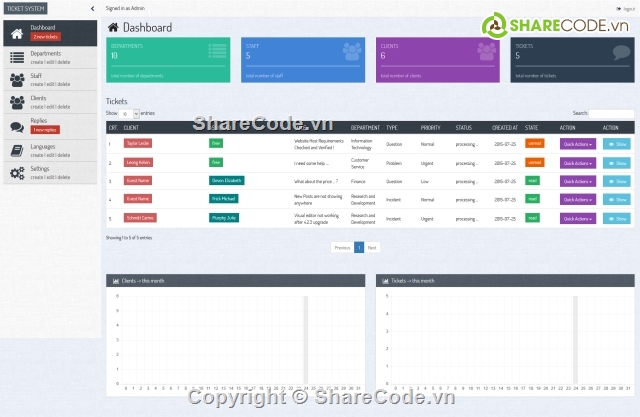The width and height of the screenshot is (640, 417).
Task: Expand Quick Actions for the Finance ticket
Action: point(578,181)
